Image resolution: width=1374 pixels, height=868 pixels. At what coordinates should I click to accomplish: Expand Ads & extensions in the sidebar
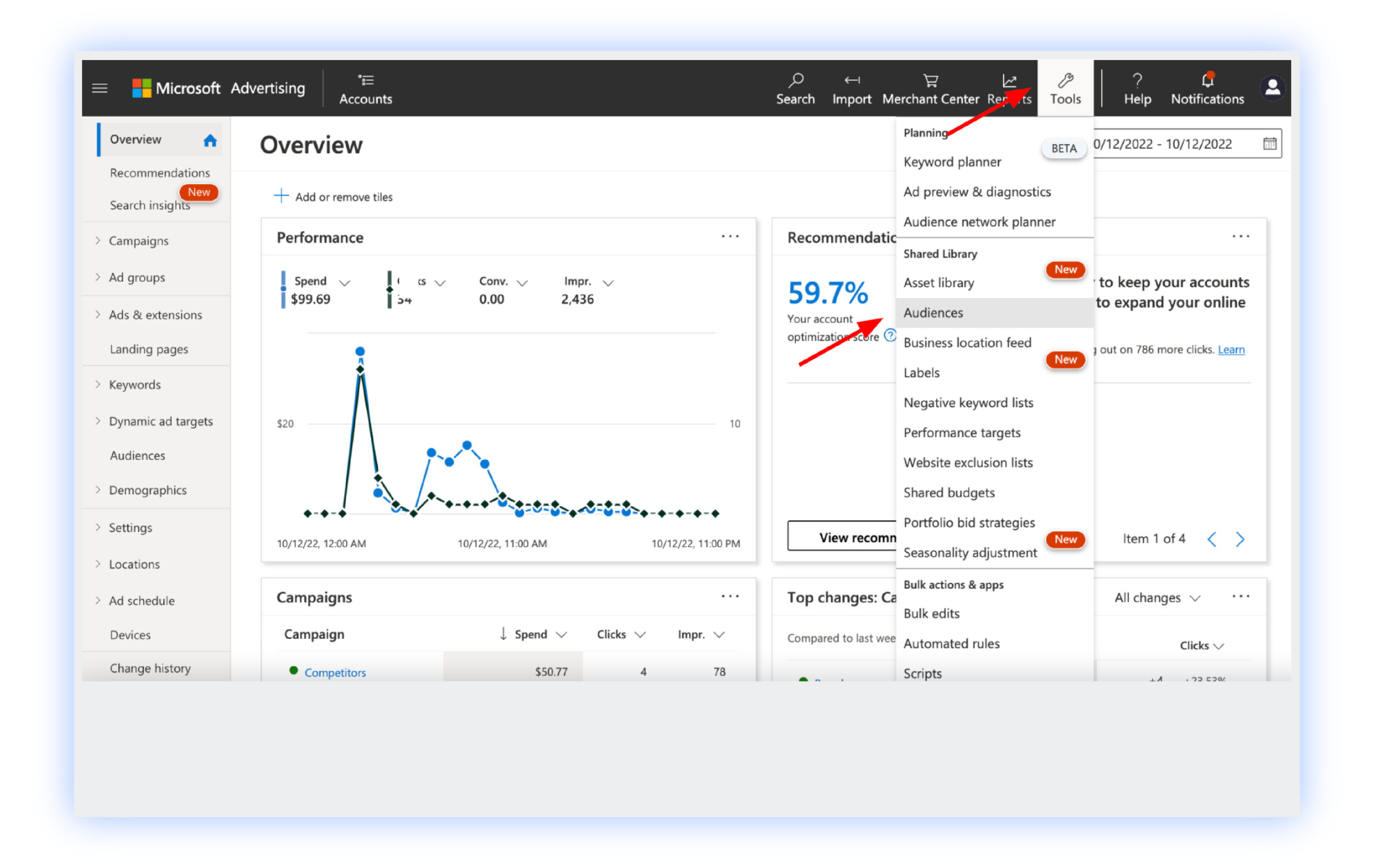tap(98, 315)
